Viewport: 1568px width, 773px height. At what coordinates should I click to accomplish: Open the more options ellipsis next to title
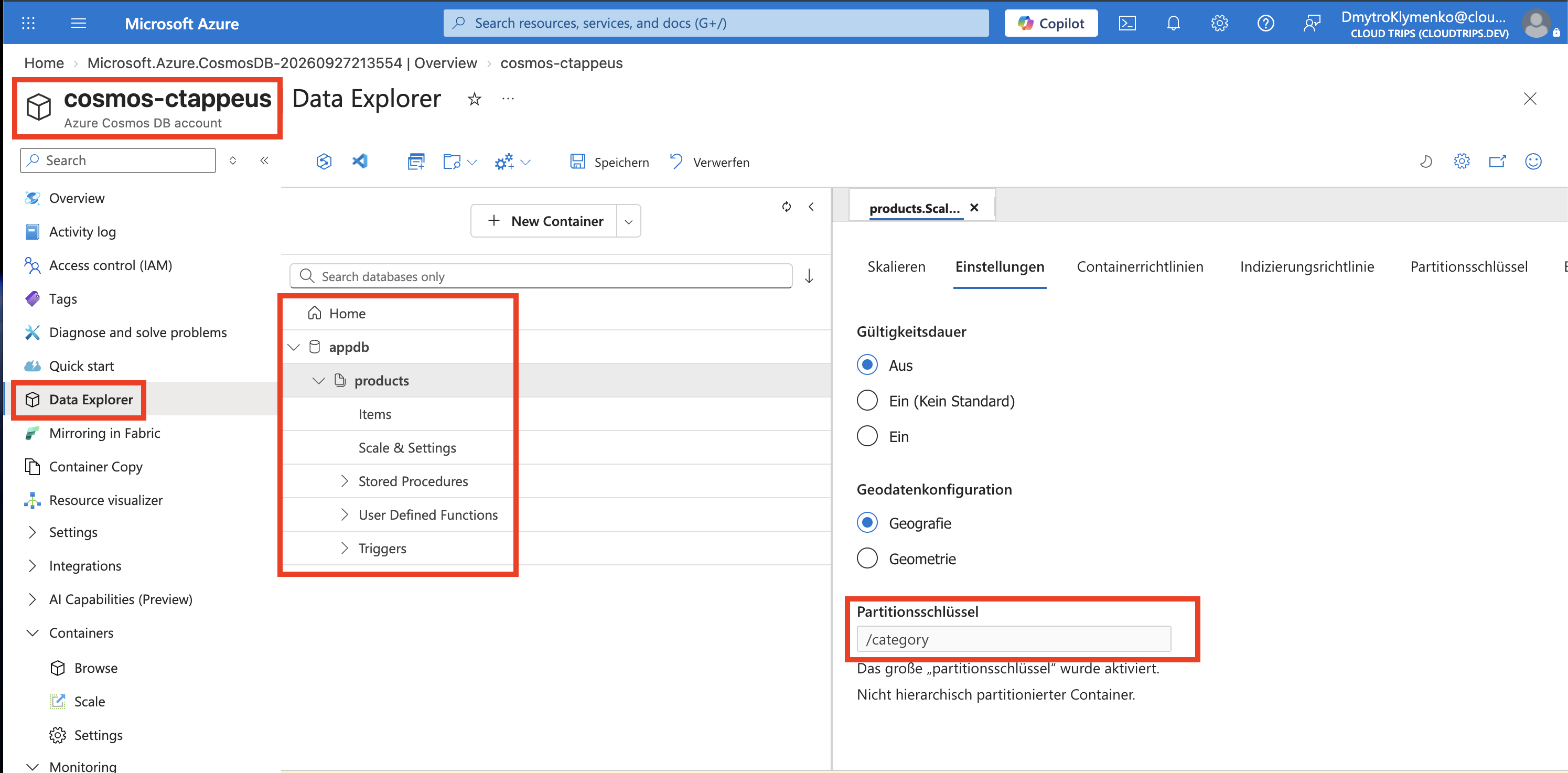click(508, 99)
